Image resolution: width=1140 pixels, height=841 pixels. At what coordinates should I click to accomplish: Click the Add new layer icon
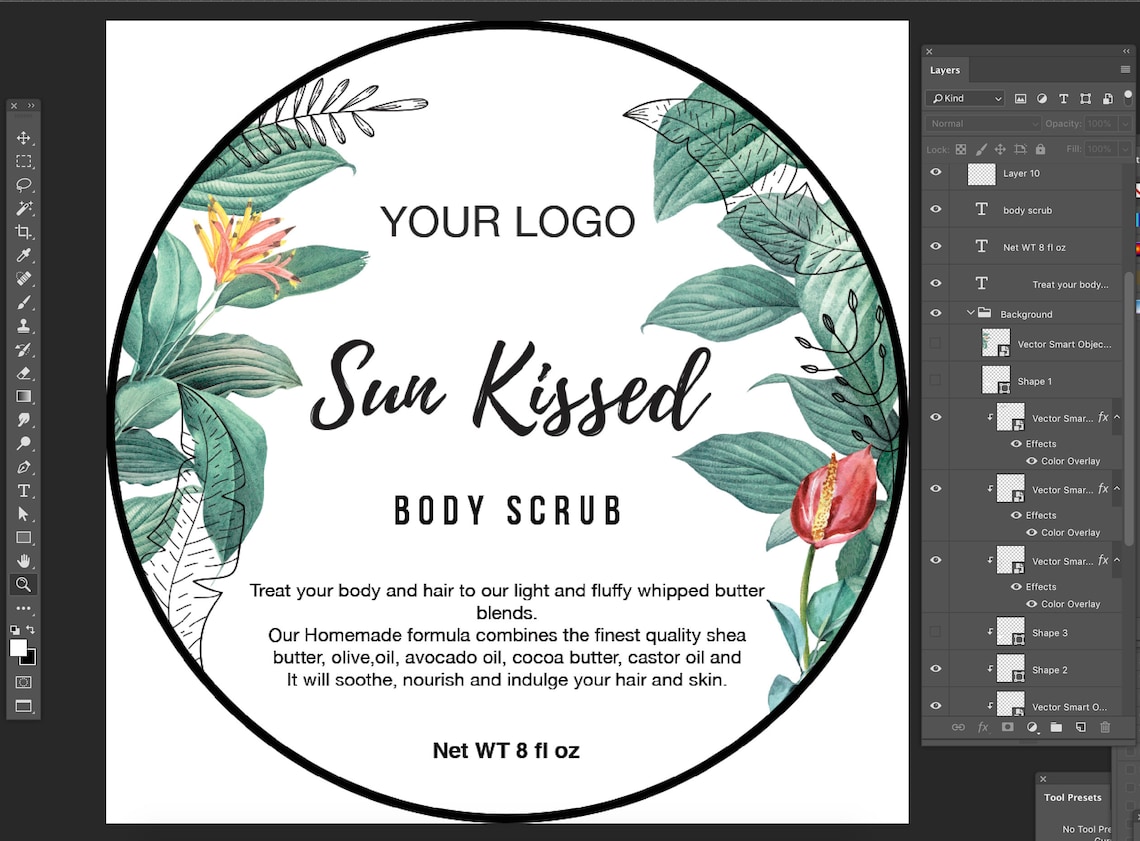point(1081,727)
